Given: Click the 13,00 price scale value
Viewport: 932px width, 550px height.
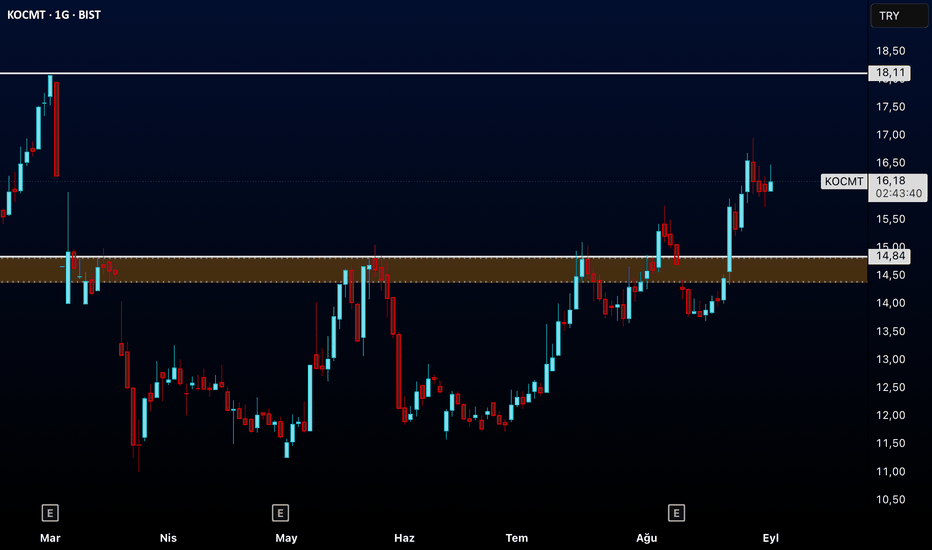Looking at the screenshot, I should click(x=890, y=359).
